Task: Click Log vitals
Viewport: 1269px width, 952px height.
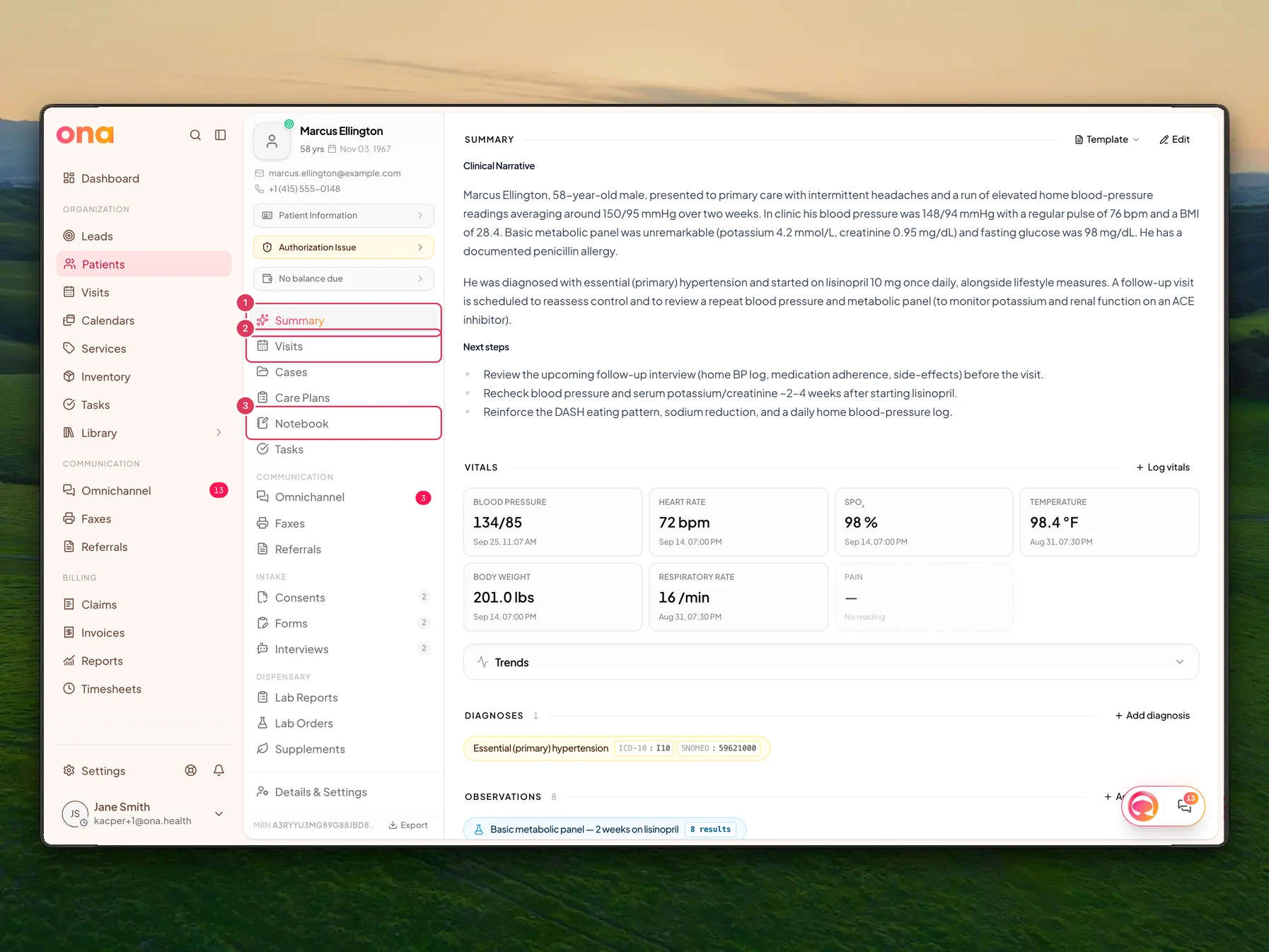Action: [1163, 467]
